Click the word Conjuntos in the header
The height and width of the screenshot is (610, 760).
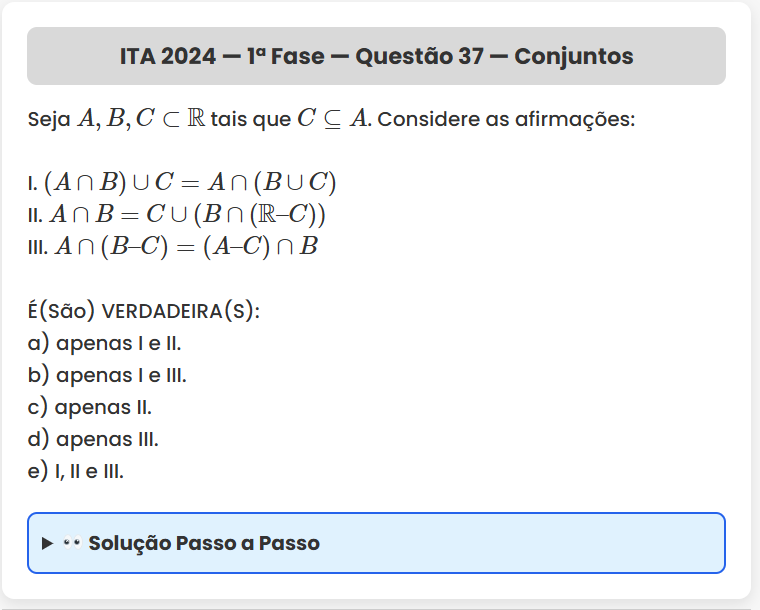pos(573,56)
